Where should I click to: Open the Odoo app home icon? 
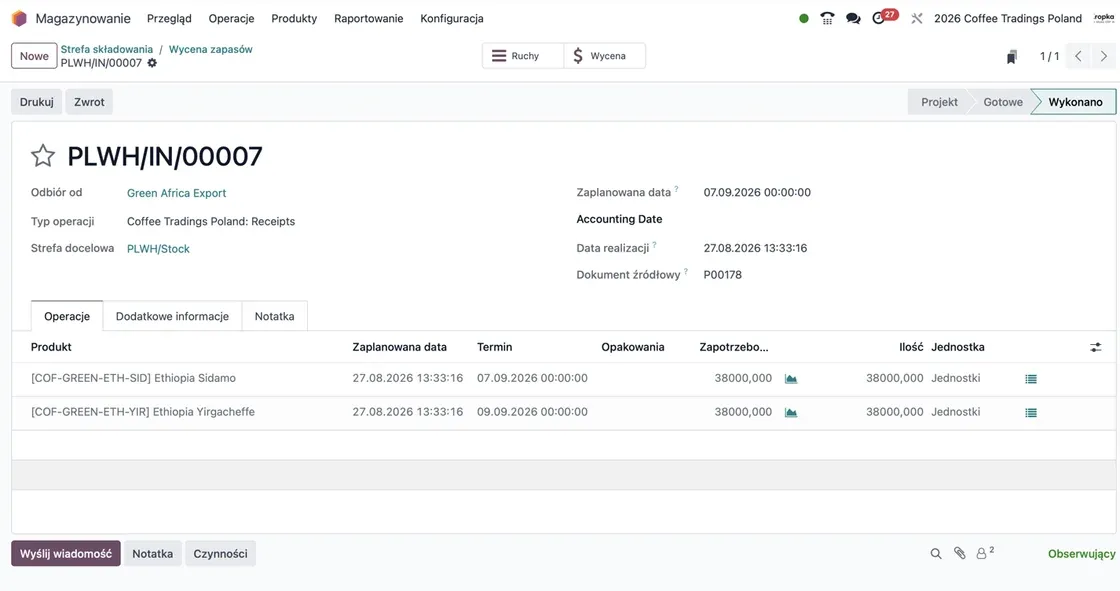(x=19, y=19)
